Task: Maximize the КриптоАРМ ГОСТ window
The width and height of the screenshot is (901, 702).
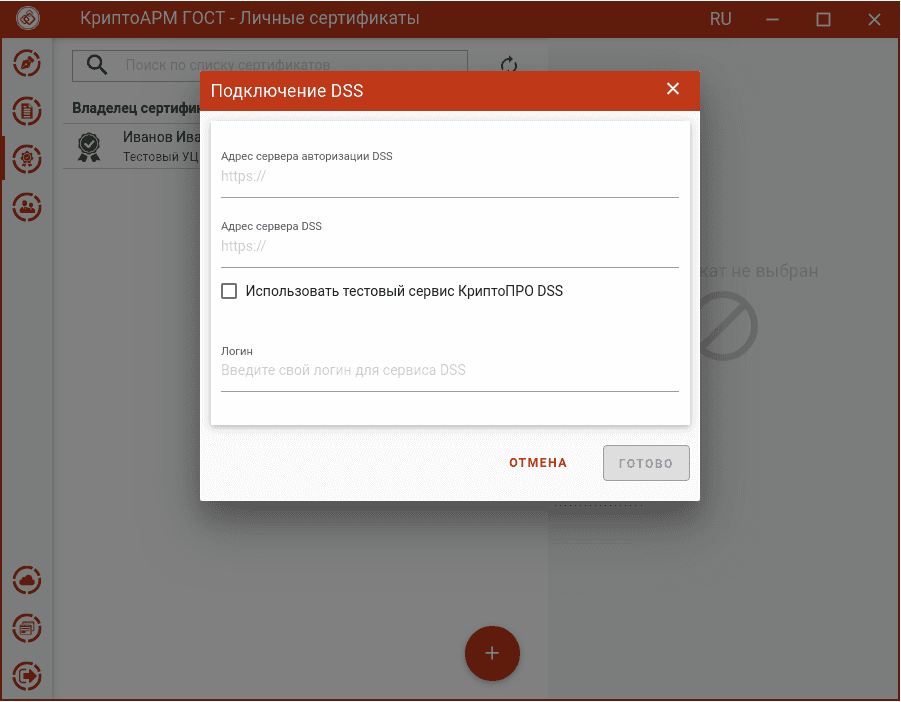Action: 823,20
